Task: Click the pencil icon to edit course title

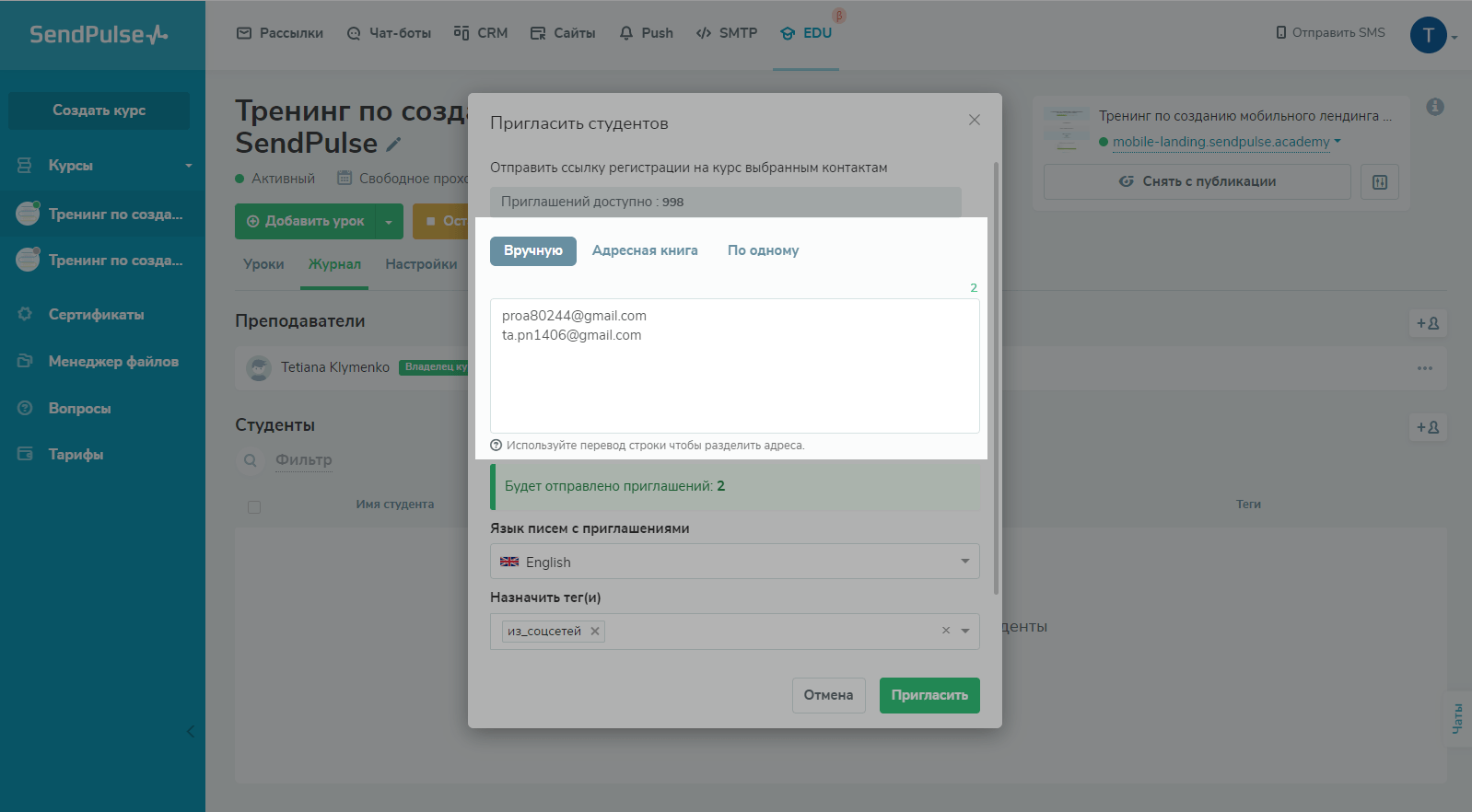Action: 393,145
